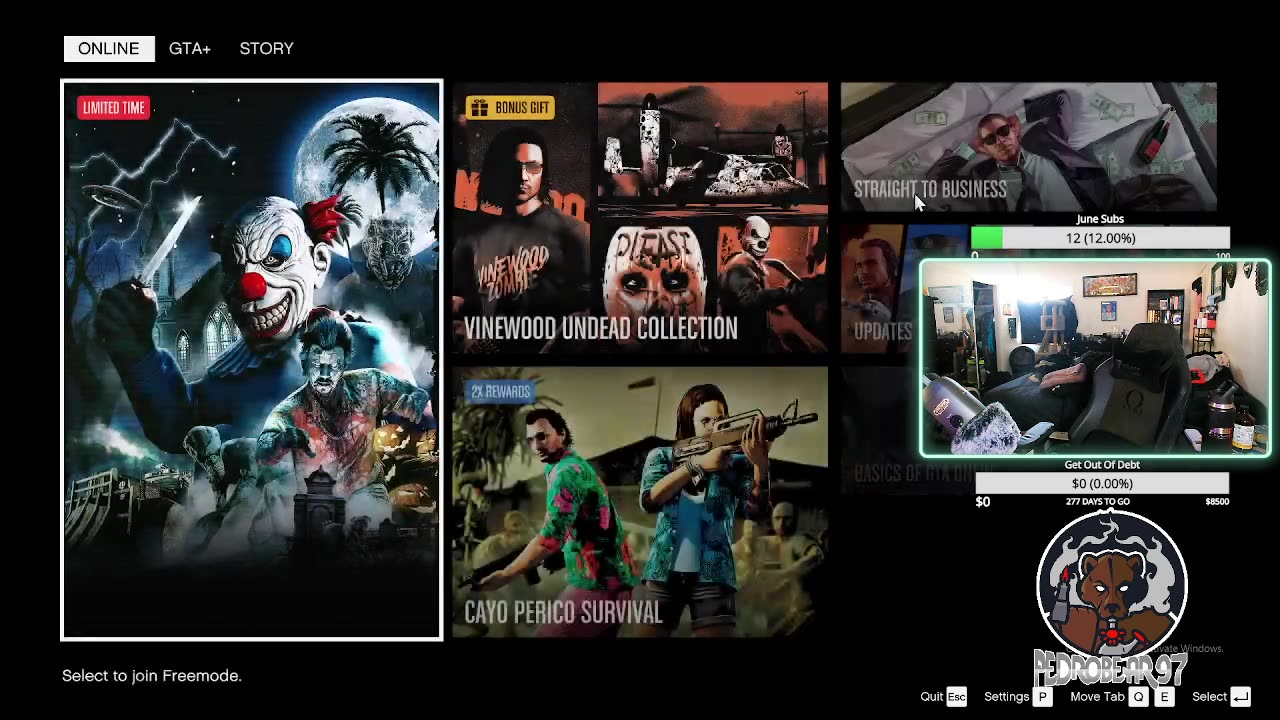Click the 'CAYO PERICO SURVIVAL' title text

[x=563, y=613]
